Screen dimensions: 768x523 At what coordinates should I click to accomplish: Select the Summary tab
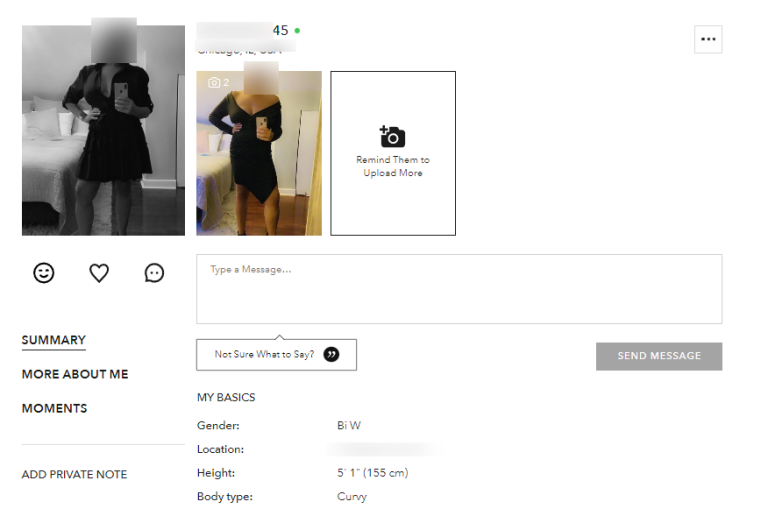54,340
